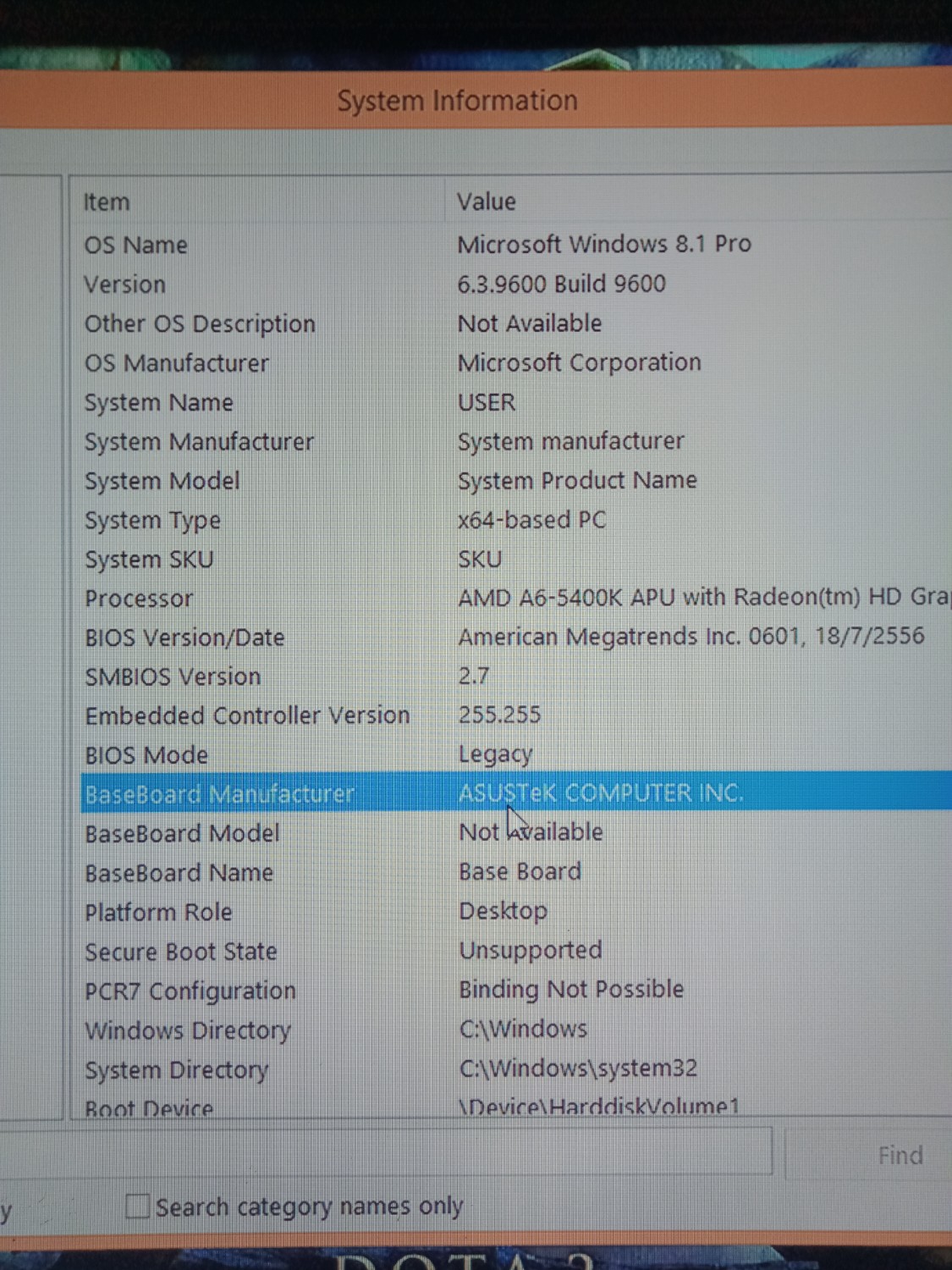Screen dimensions: 952x1270
Task: Select the Secure Boot State row
Action: 515,951
